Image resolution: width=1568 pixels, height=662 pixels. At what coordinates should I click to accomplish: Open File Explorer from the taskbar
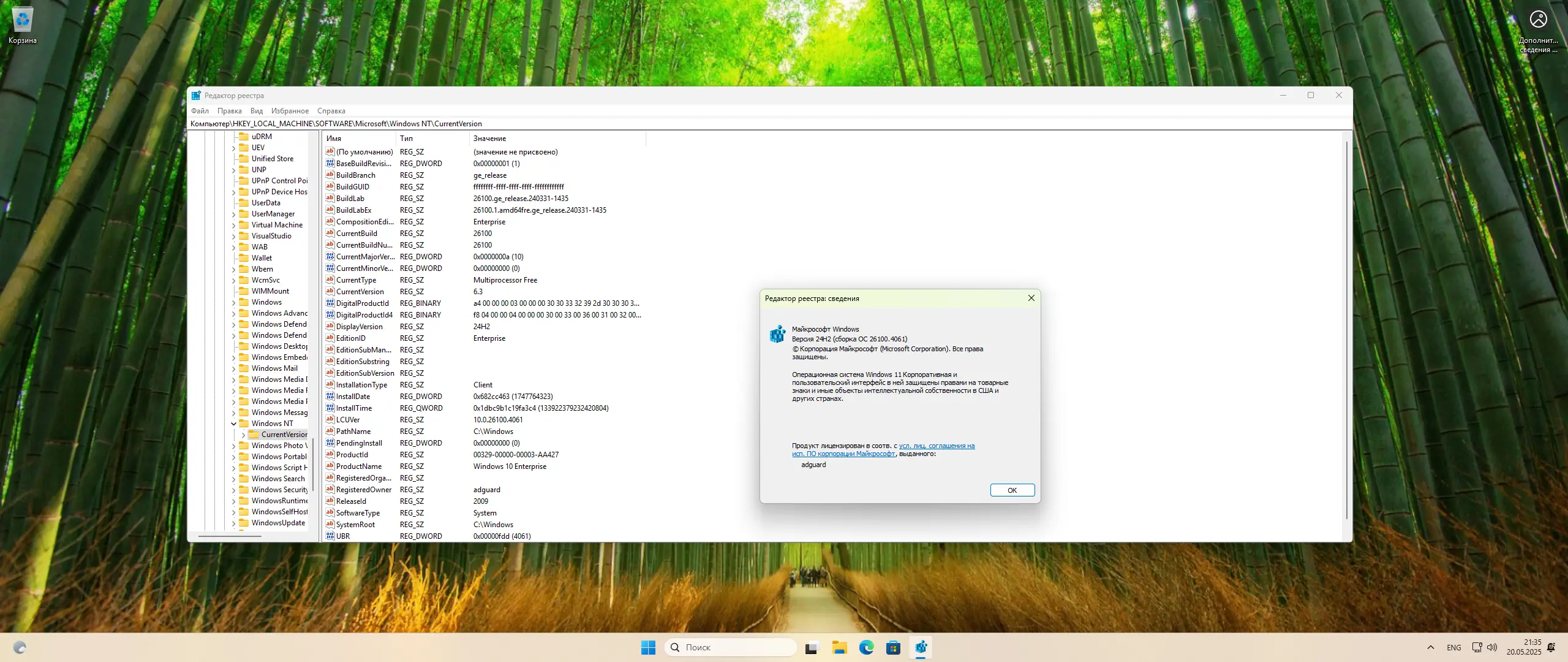(x=839, y=647)
